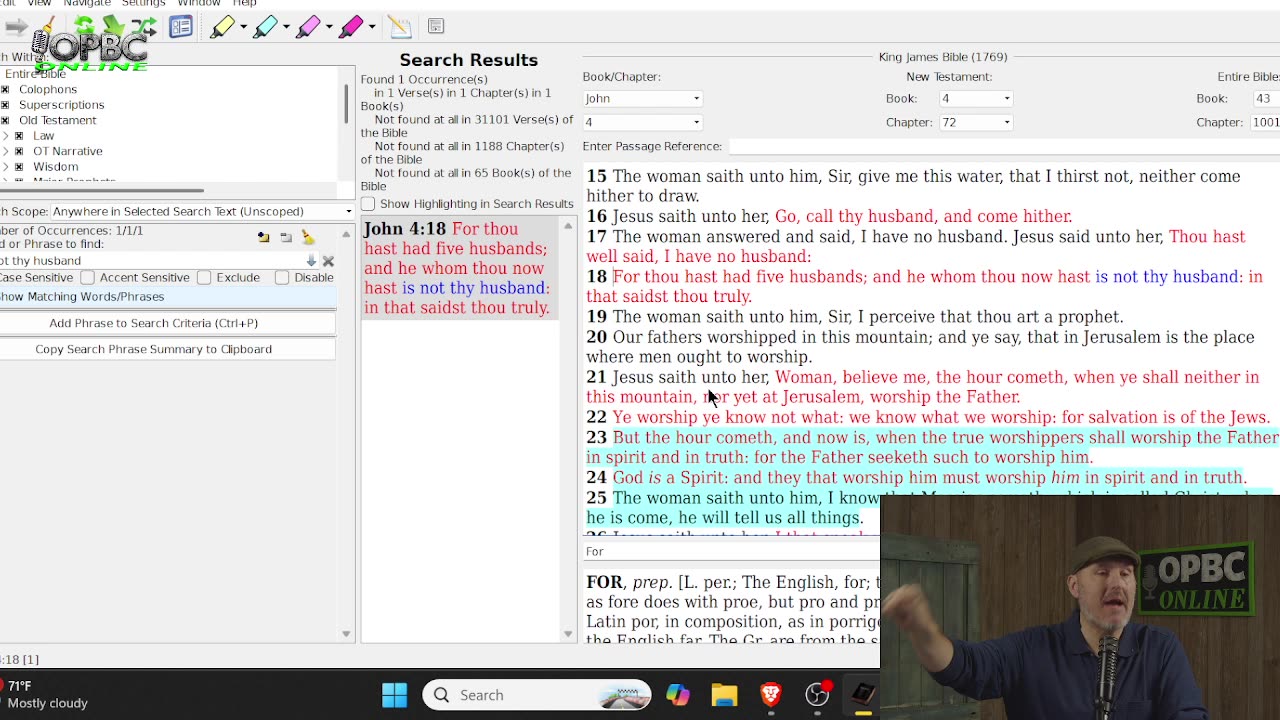This screenshot has height=720, width=1280.
Task: Open the Help menu
Action: [244, 3]
